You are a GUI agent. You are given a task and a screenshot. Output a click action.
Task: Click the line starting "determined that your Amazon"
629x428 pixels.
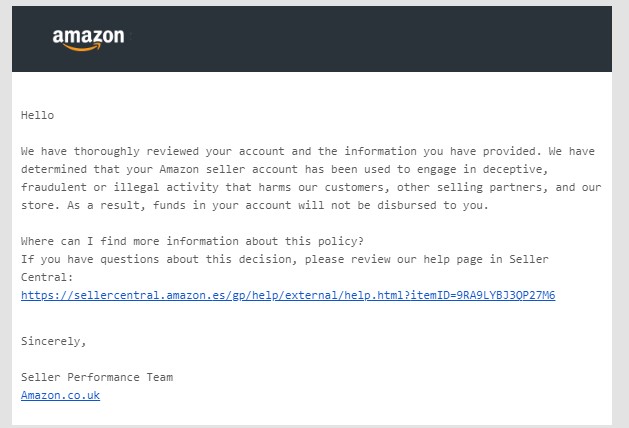[284, 169]
